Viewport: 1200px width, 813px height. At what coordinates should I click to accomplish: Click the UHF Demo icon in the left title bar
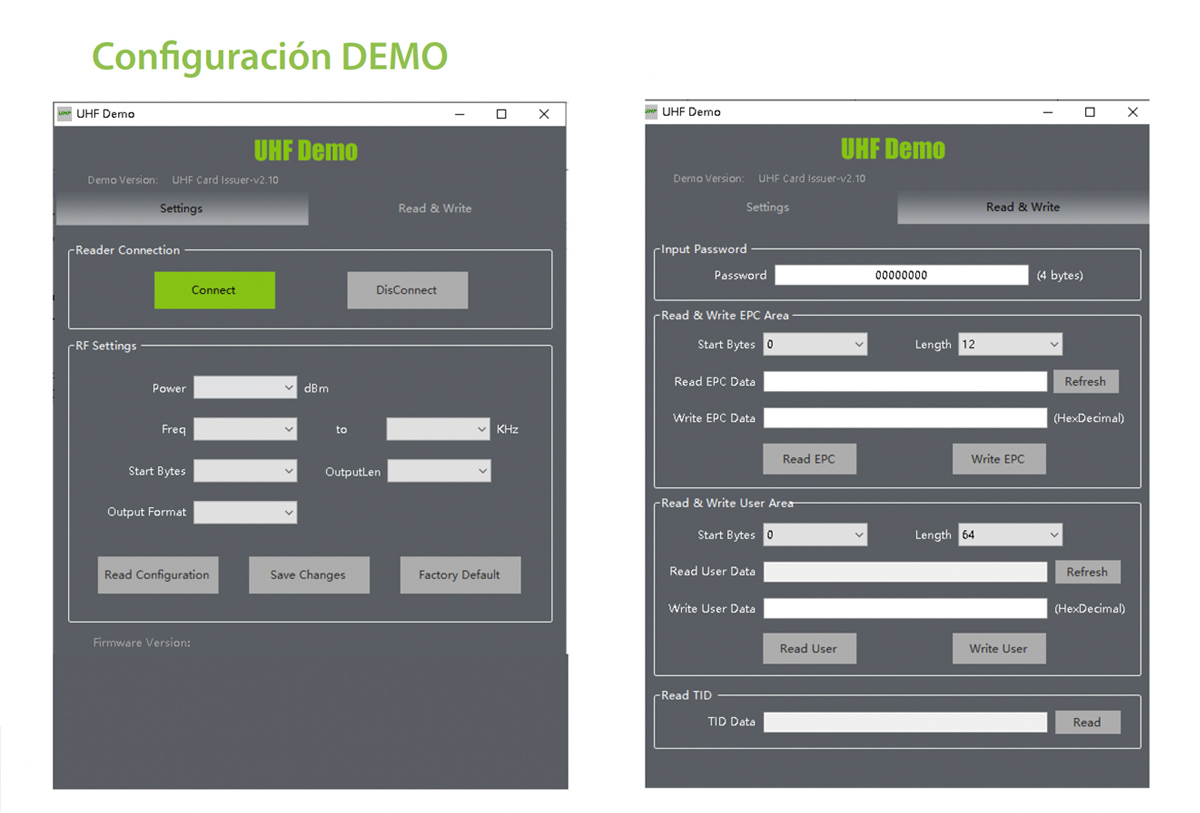click(x=64, y=113)
